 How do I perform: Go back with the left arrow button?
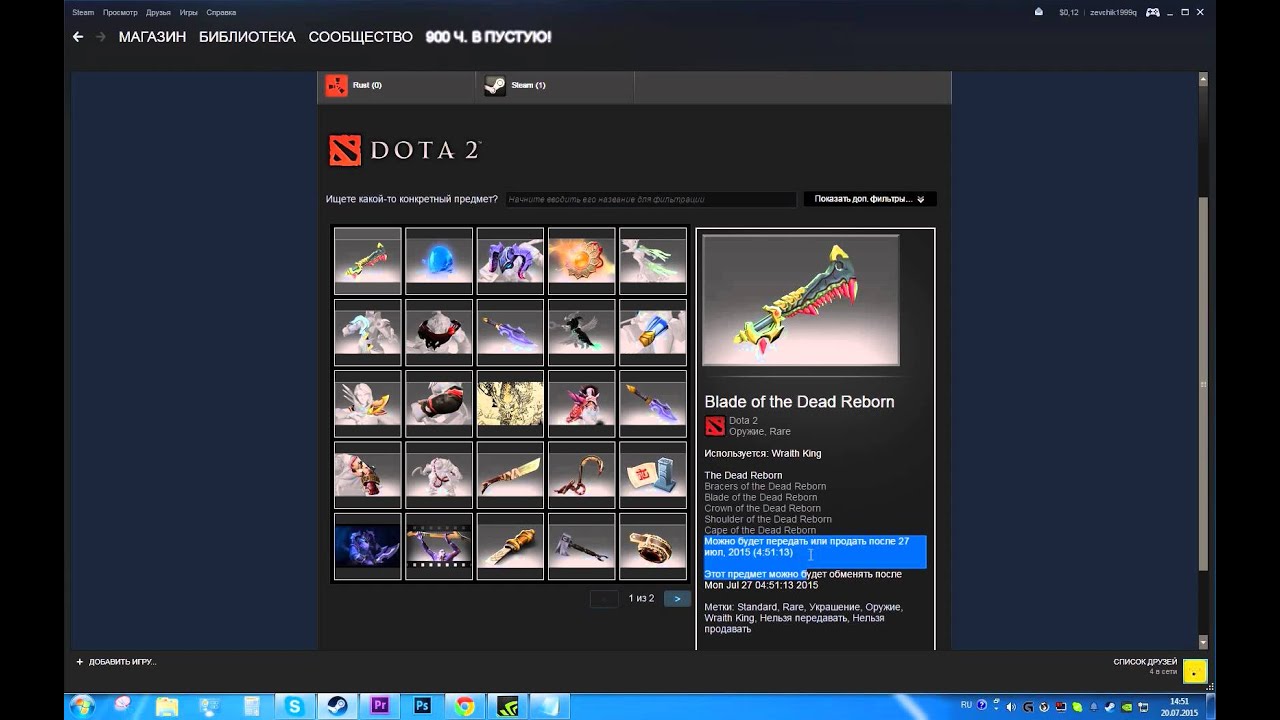click(x=78, y=37)
